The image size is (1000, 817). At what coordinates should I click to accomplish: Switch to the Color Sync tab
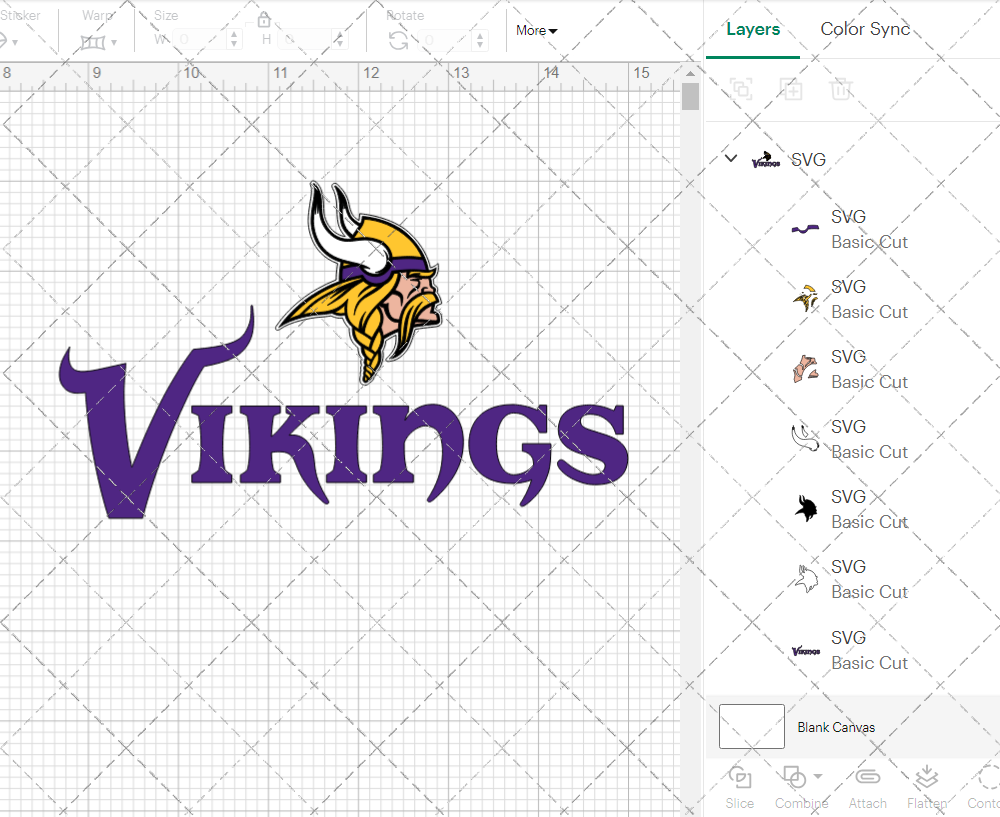[865, 29]
